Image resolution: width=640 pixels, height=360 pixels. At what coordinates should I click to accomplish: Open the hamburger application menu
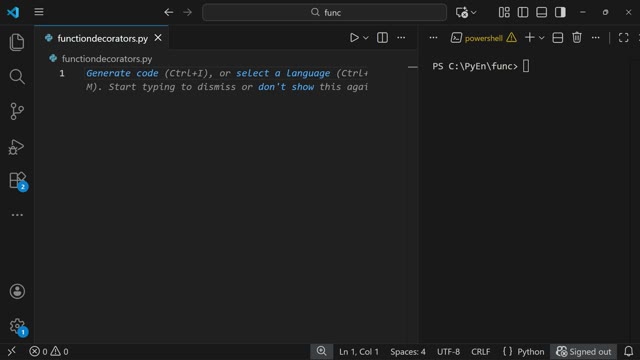[39, 12]
